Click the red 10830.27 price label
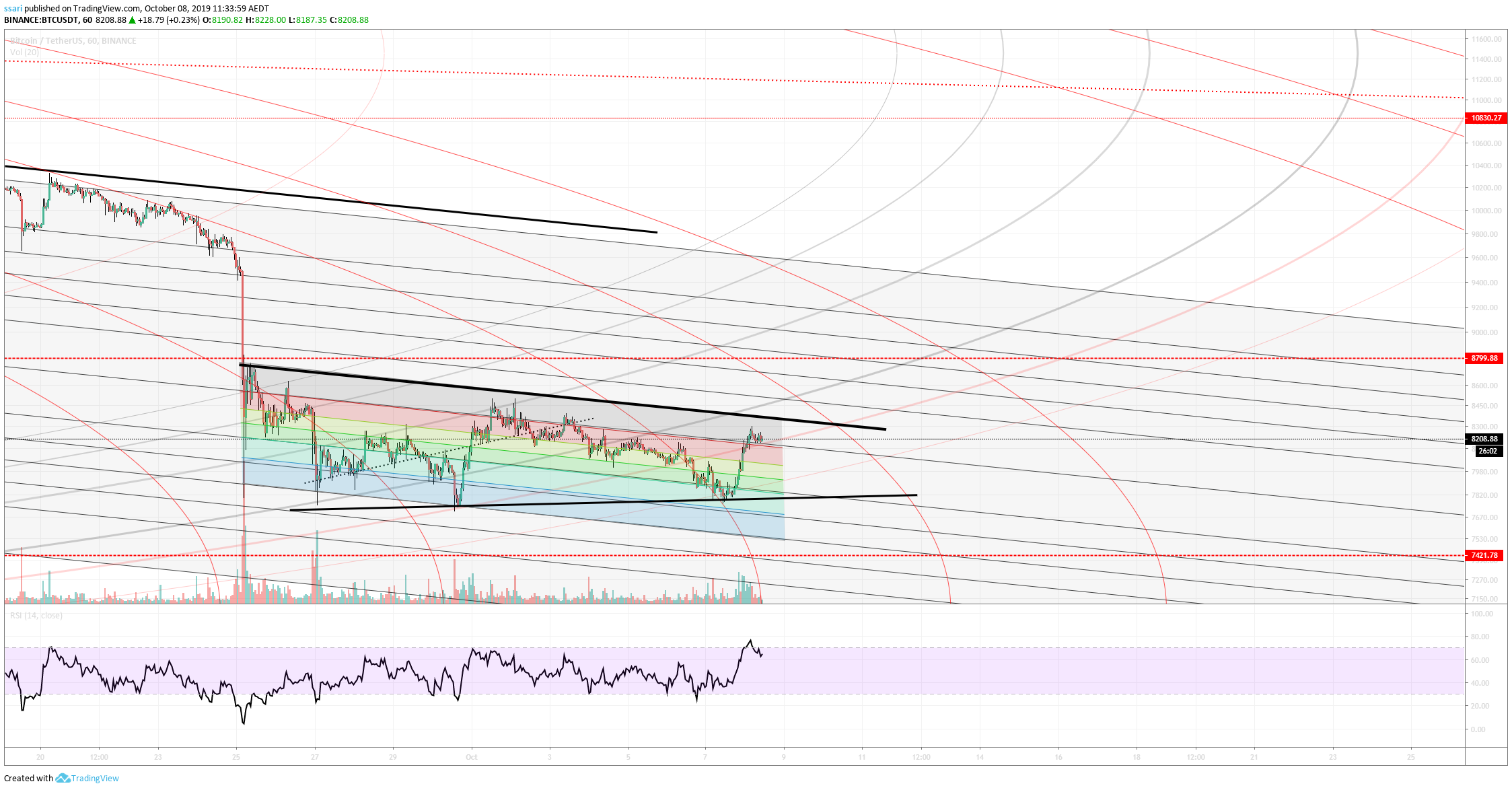Image resolution: width=1512 pixels, height=790 pixels. [1486, 118]
